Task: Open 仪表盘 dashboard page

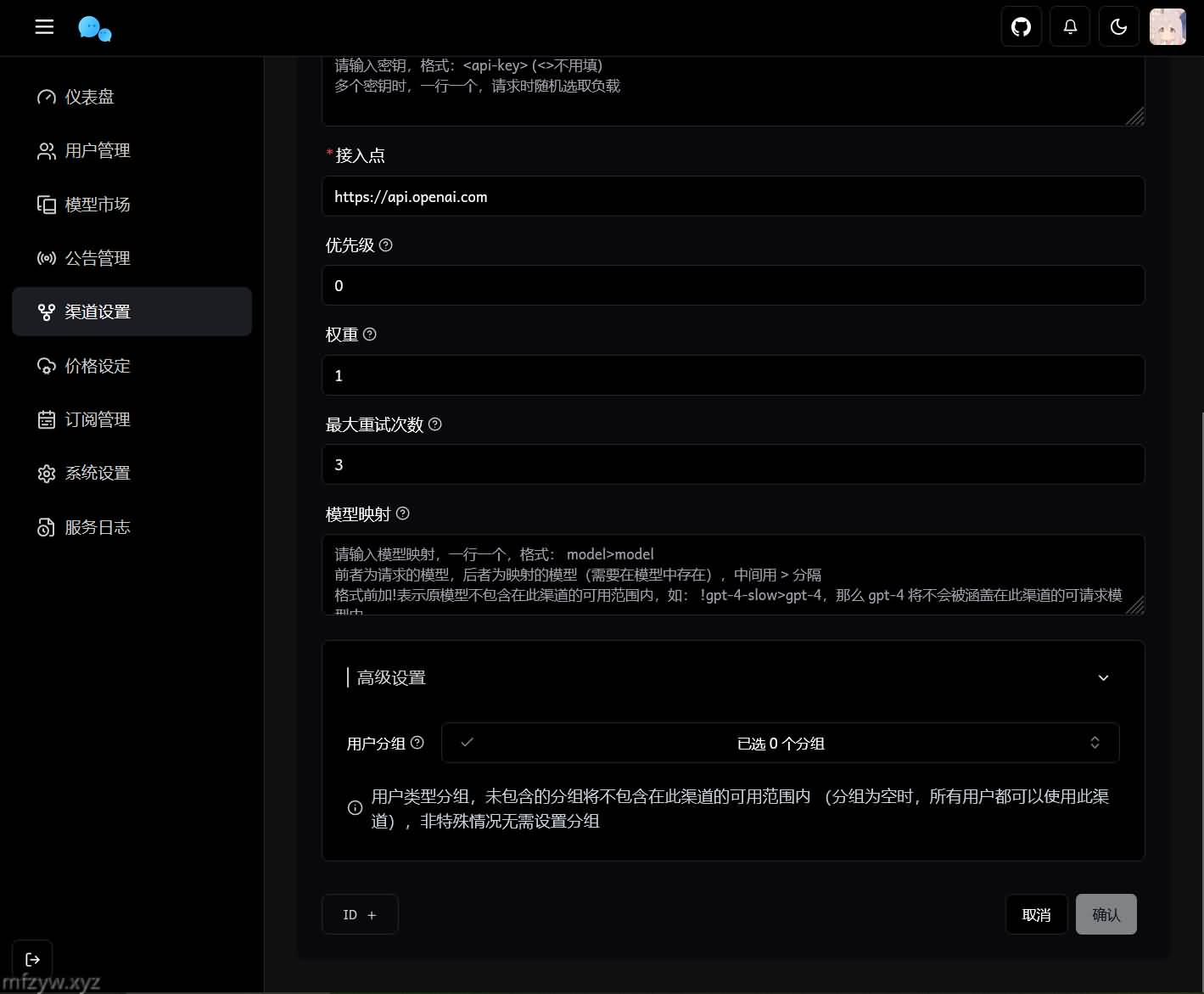Action: [x=89, y=97]
